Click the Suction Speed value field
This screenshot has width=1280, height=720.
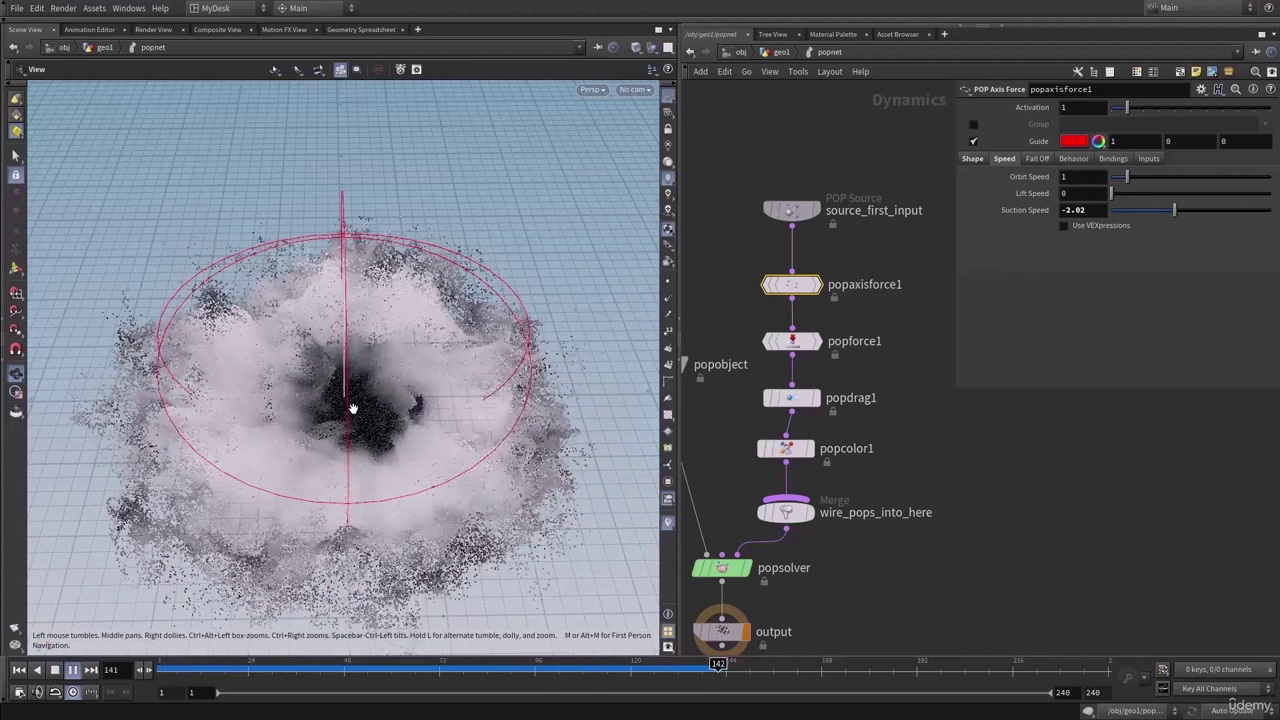[x=1083, y=210]
